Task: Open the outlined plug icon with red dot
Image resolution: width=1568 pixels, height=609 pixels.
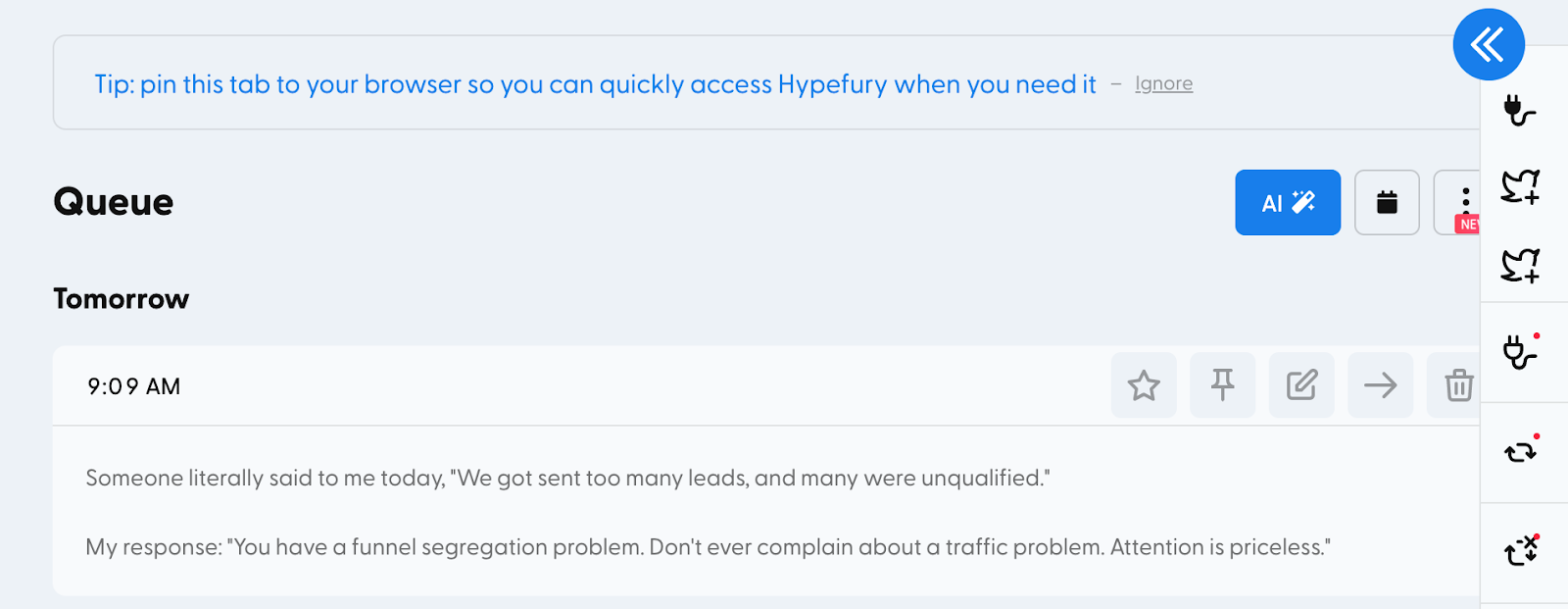Action: 1520,351
